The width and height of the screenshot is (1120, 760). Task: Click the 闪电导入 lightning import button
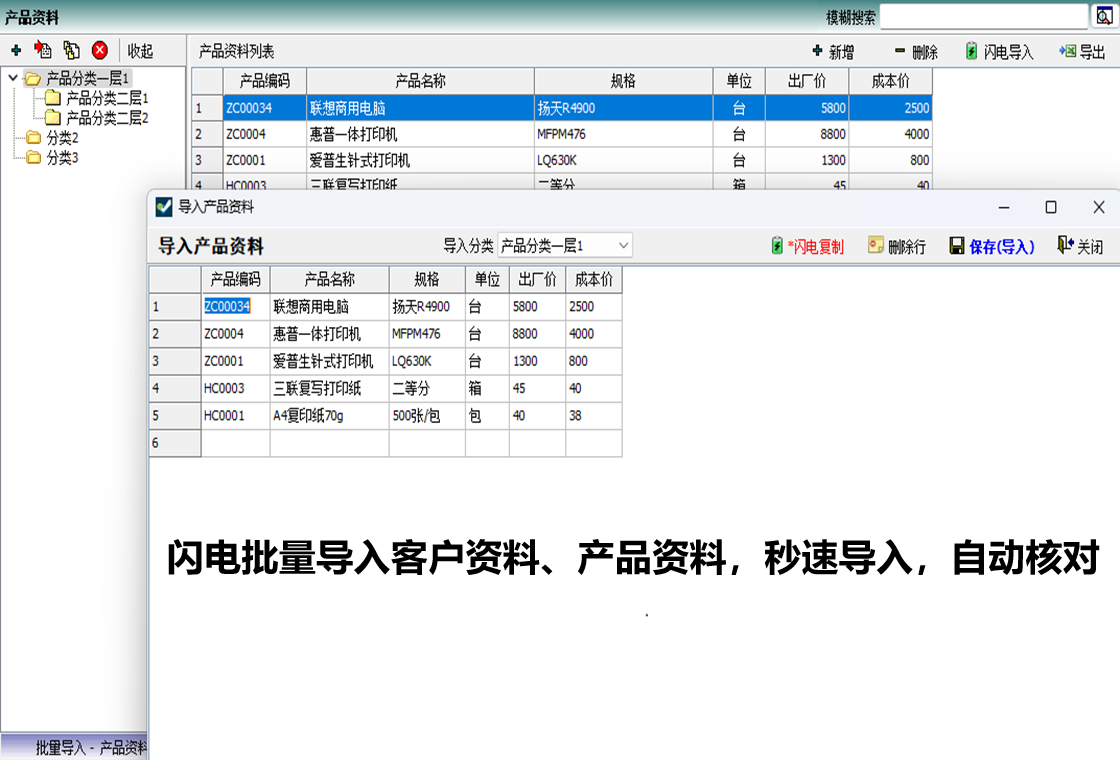point(999,52)
